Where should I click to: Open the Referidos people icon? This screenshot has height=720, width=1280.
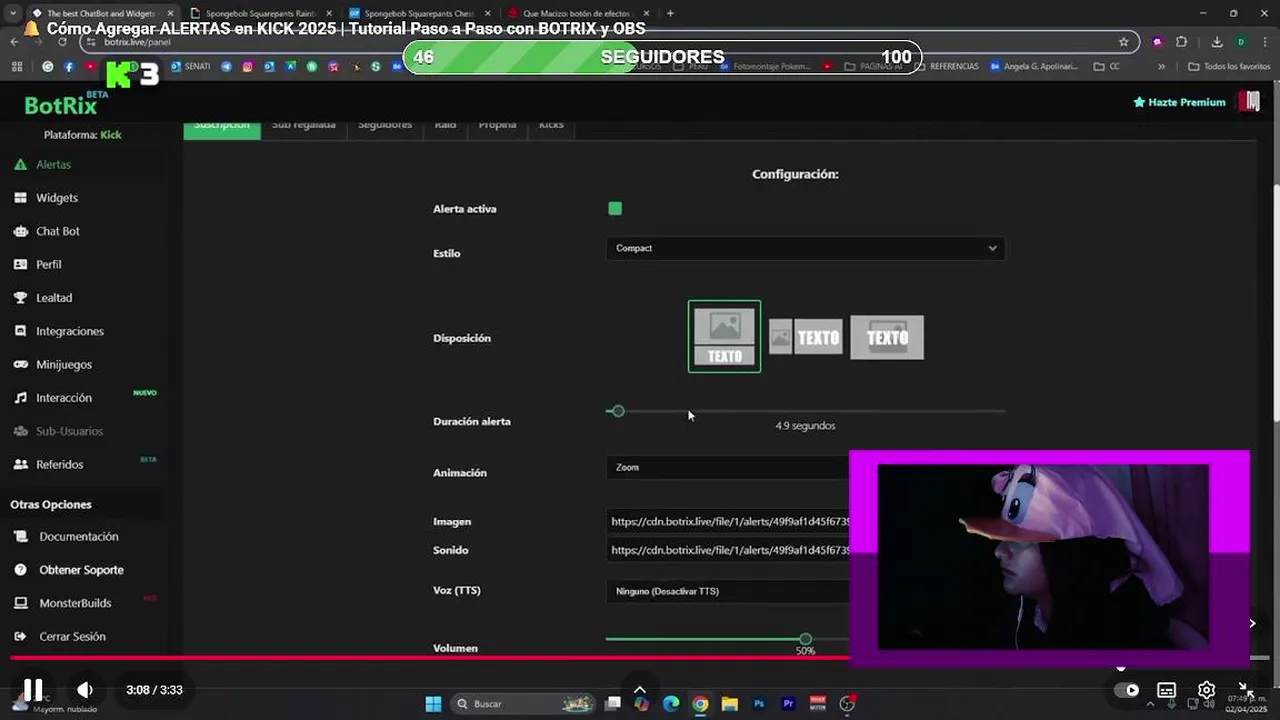tap(20, 464)
